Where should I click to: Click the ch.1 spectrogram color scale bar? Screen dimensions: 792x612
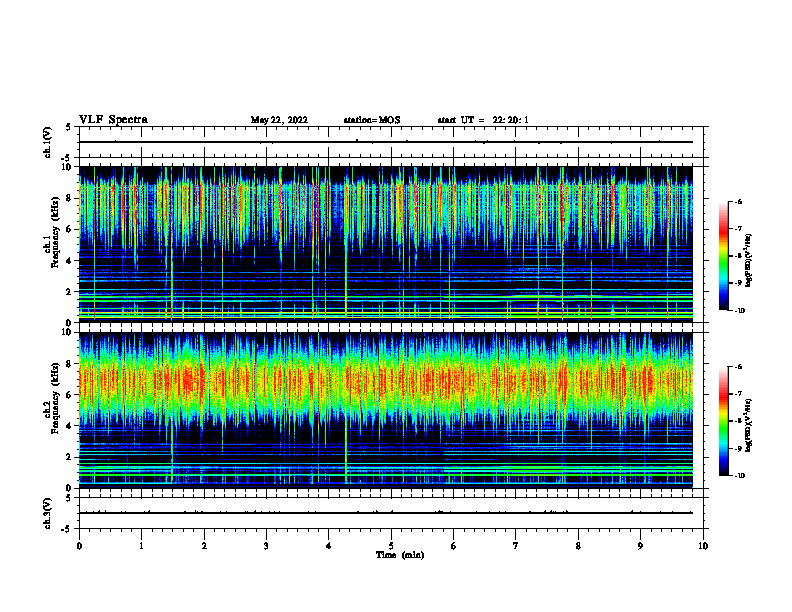[723, 256]
